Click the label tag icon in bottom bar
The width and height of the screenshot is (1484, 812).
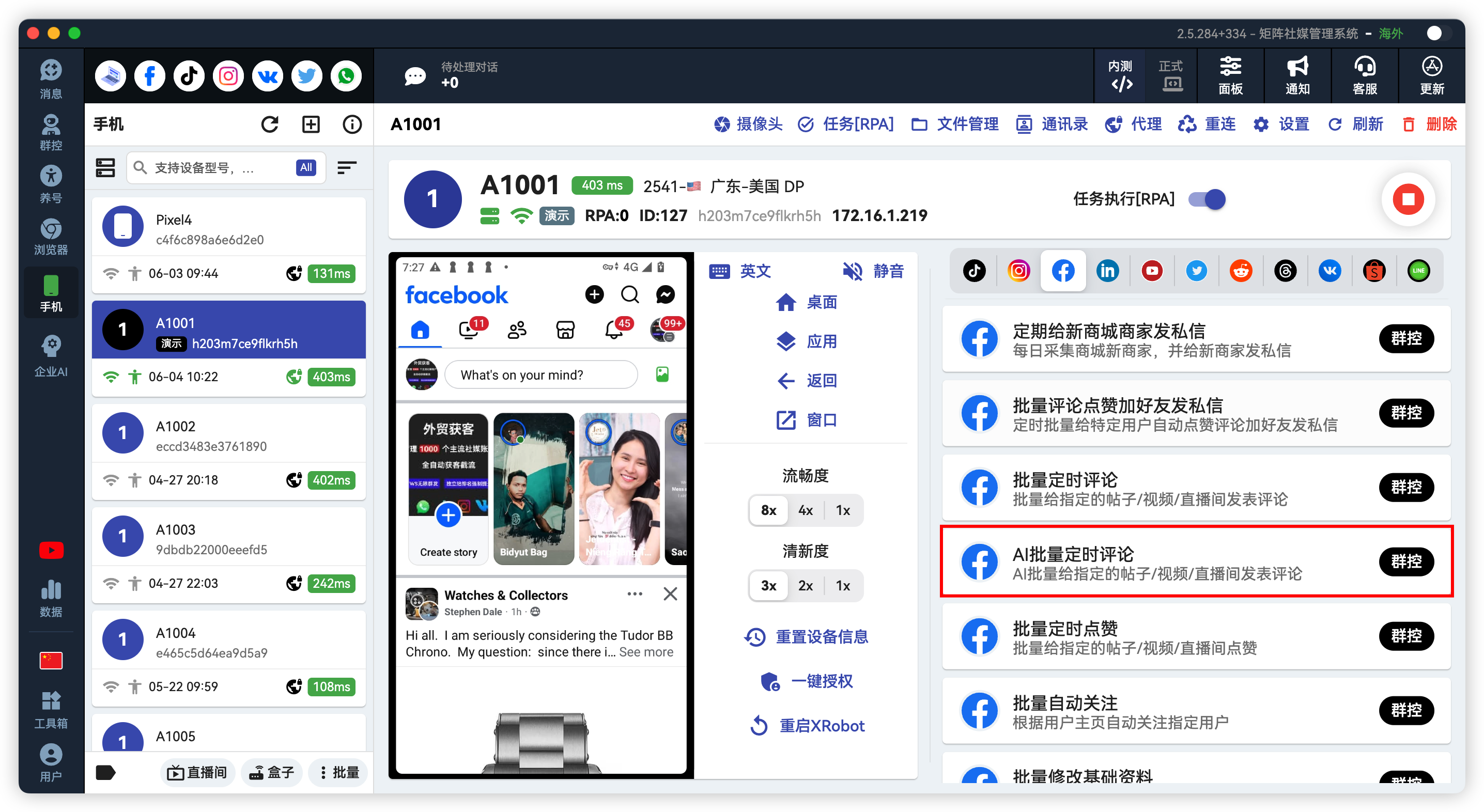105,772
